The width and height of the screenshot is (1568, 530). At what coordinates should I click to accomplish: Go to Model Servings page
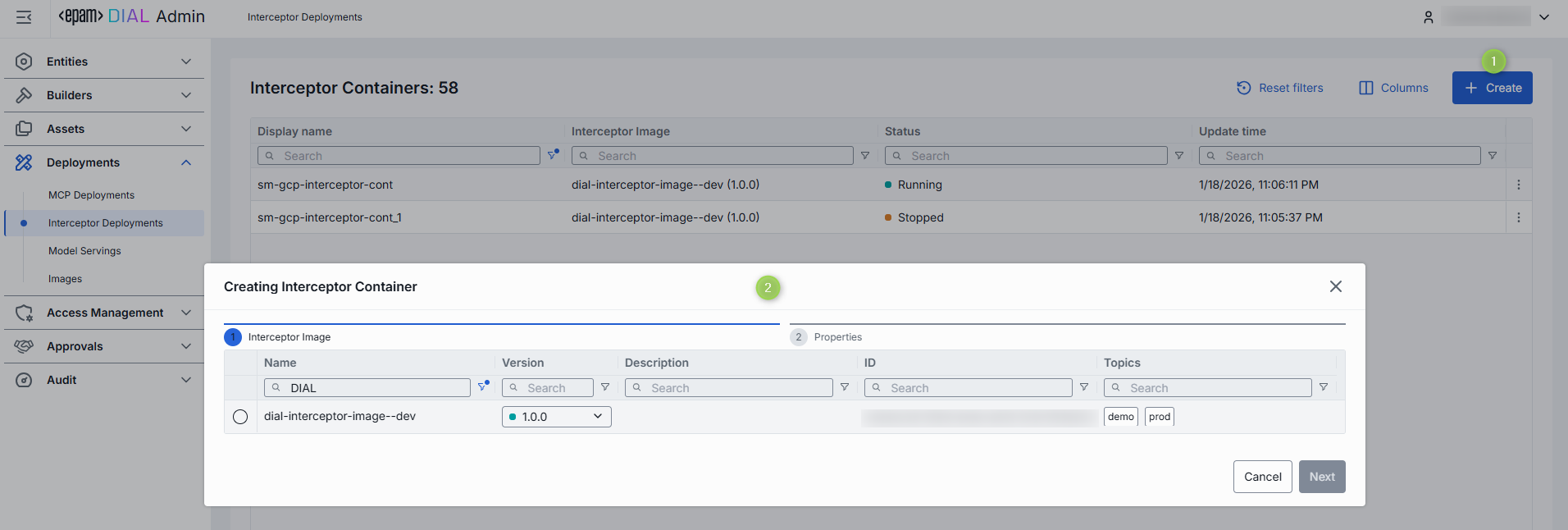click(x=84, y=251)
